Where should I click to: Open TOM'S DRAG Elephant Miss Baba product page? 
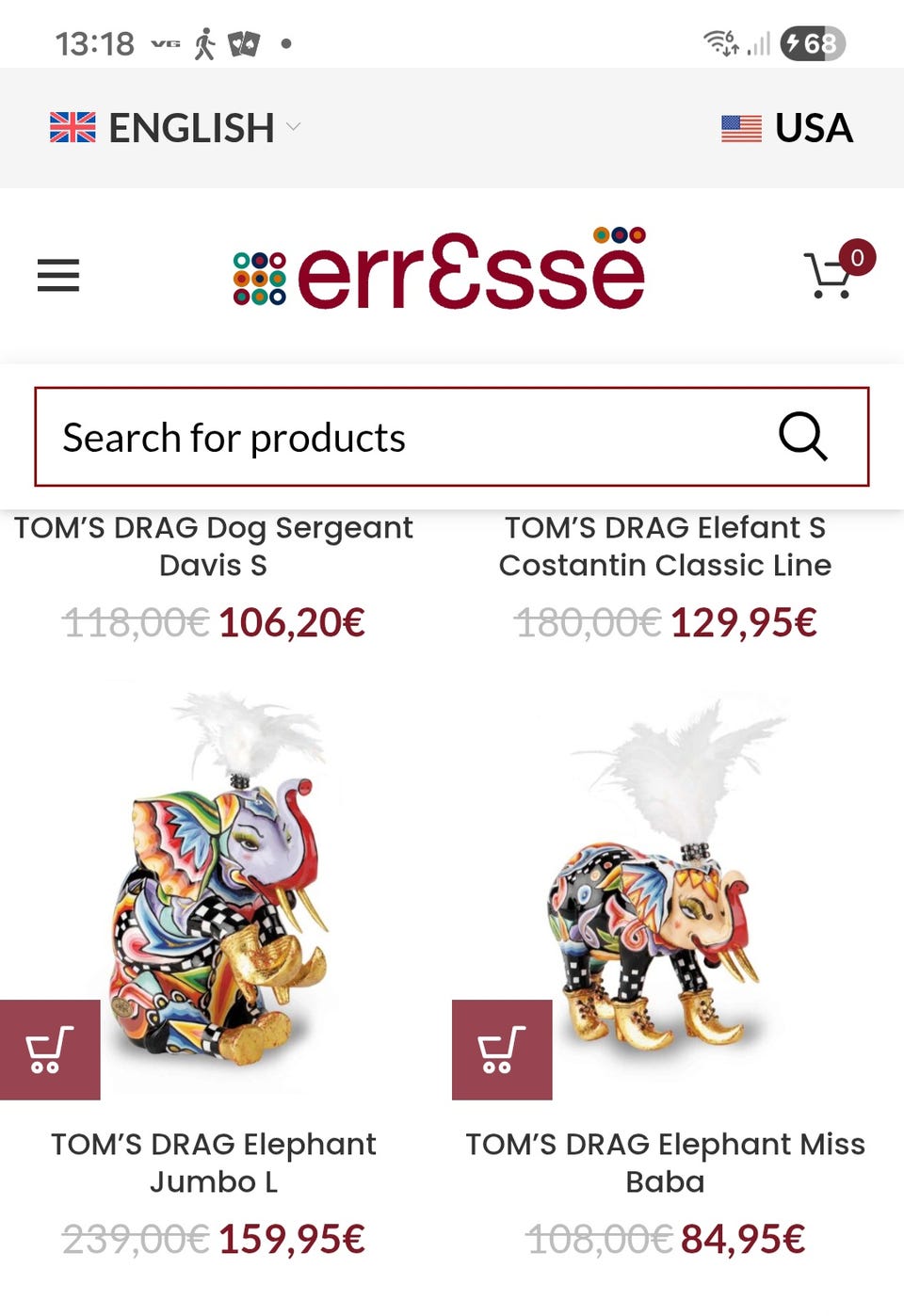(664, 1163)
